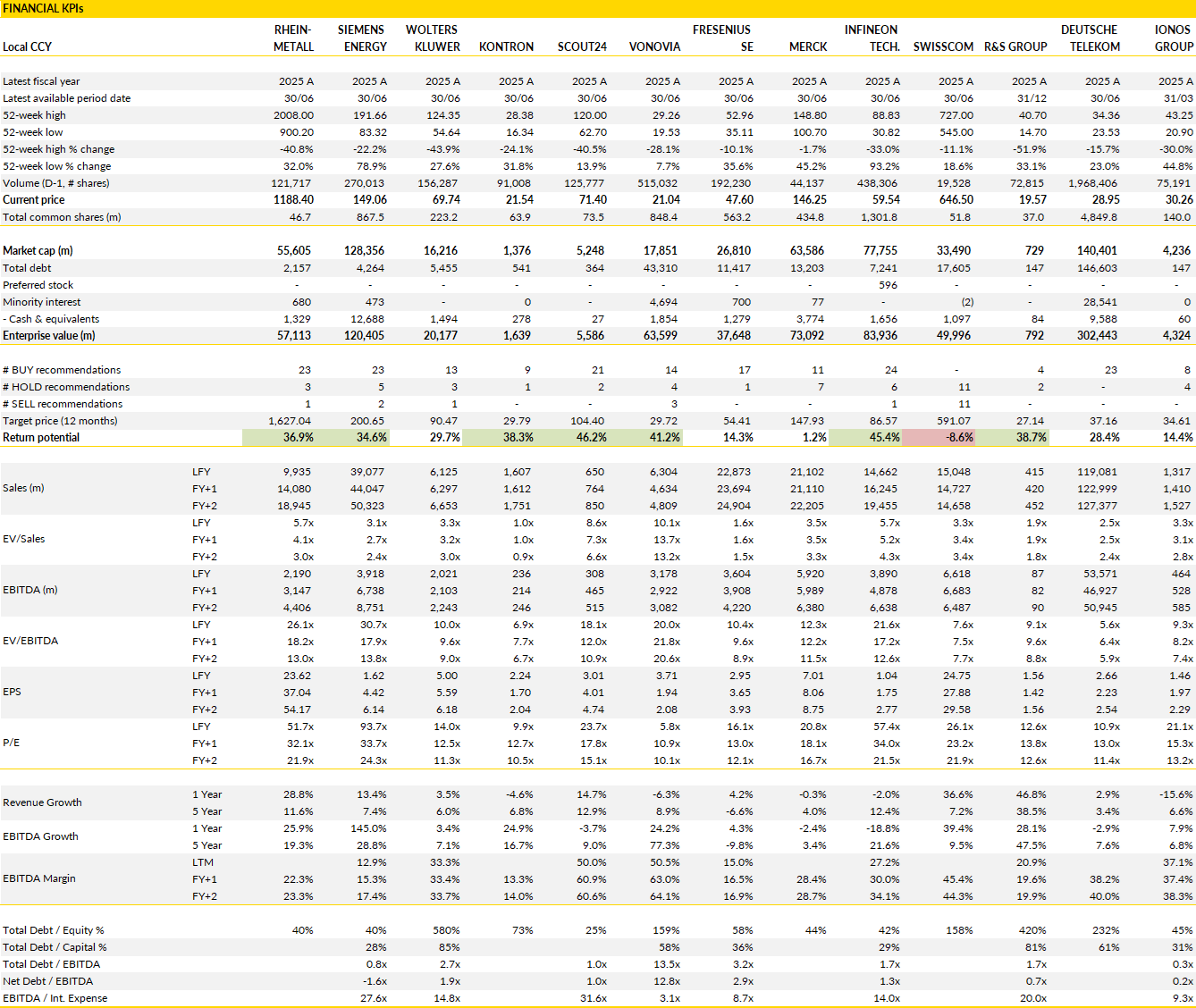Select the Volume (D-1, # shares) label
The width and height of the screenshot is (1196, 1008).
(x=56, y=183)
